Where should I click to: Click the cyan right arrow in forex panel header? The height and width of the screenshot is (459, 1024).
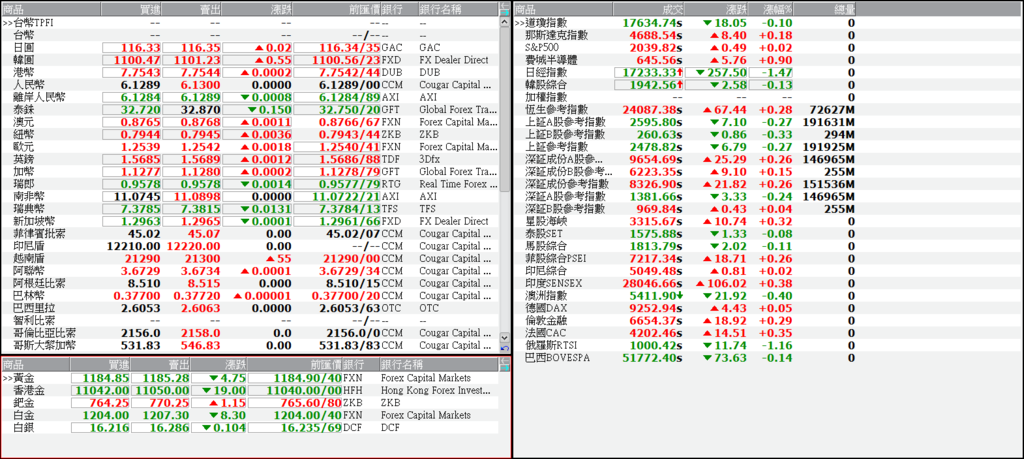pyautogui.click(x=505, y=12)
